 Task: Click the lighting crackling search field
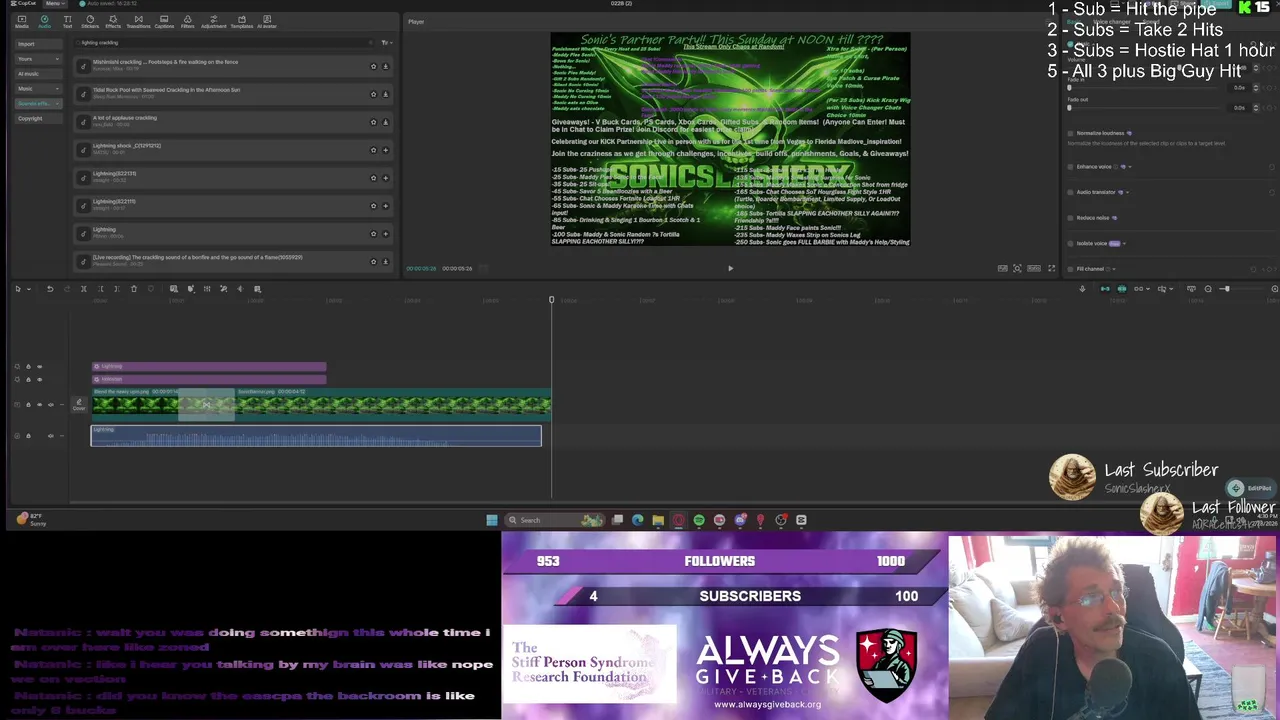pyautogui.click(x=225, y=43)
